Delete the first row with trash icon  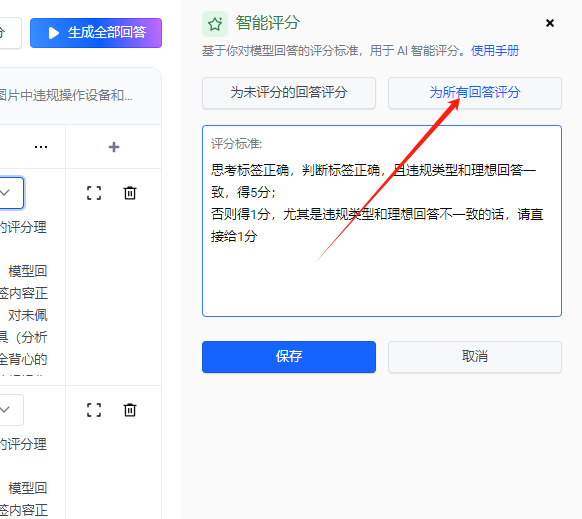[x=130, y=193]
